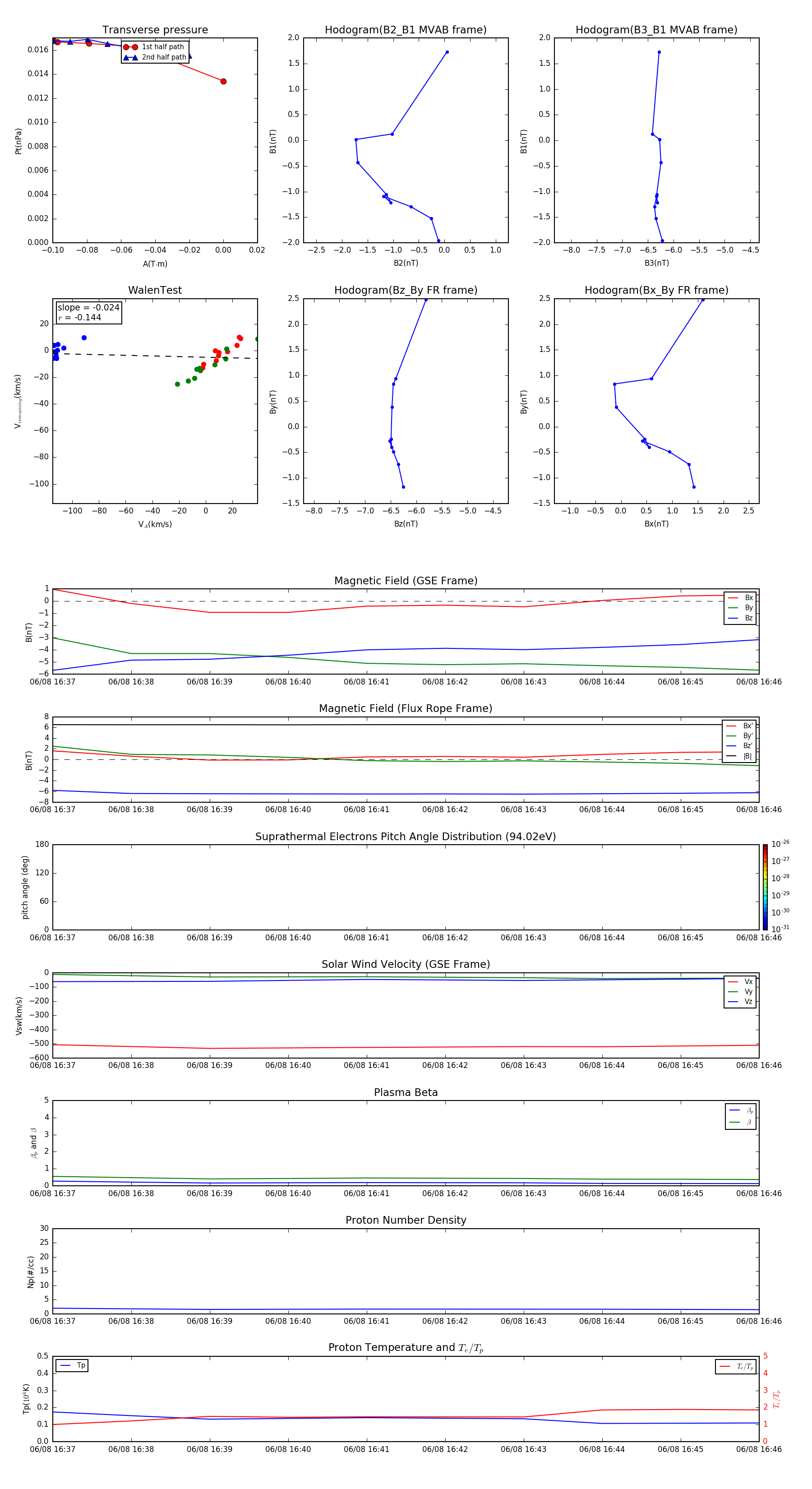812x1489 pixels.
Task: Select By' in the Flux Rope legend
Action: coord(739,736)
